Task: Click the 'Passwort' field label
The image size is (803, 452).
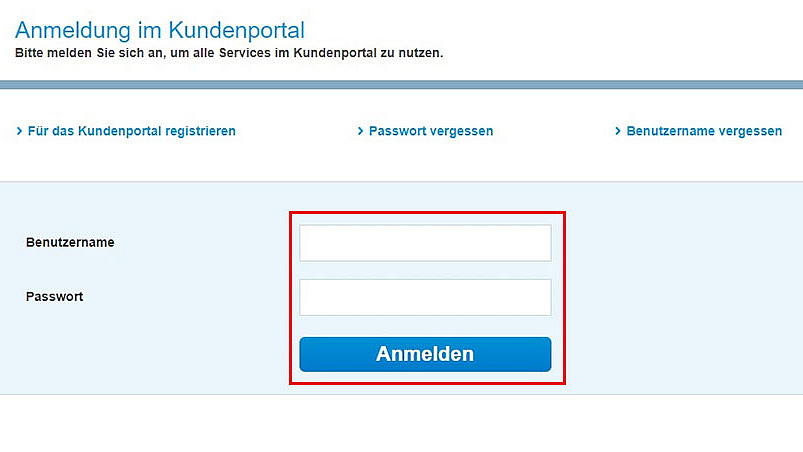Action: [x=56, y=297]
